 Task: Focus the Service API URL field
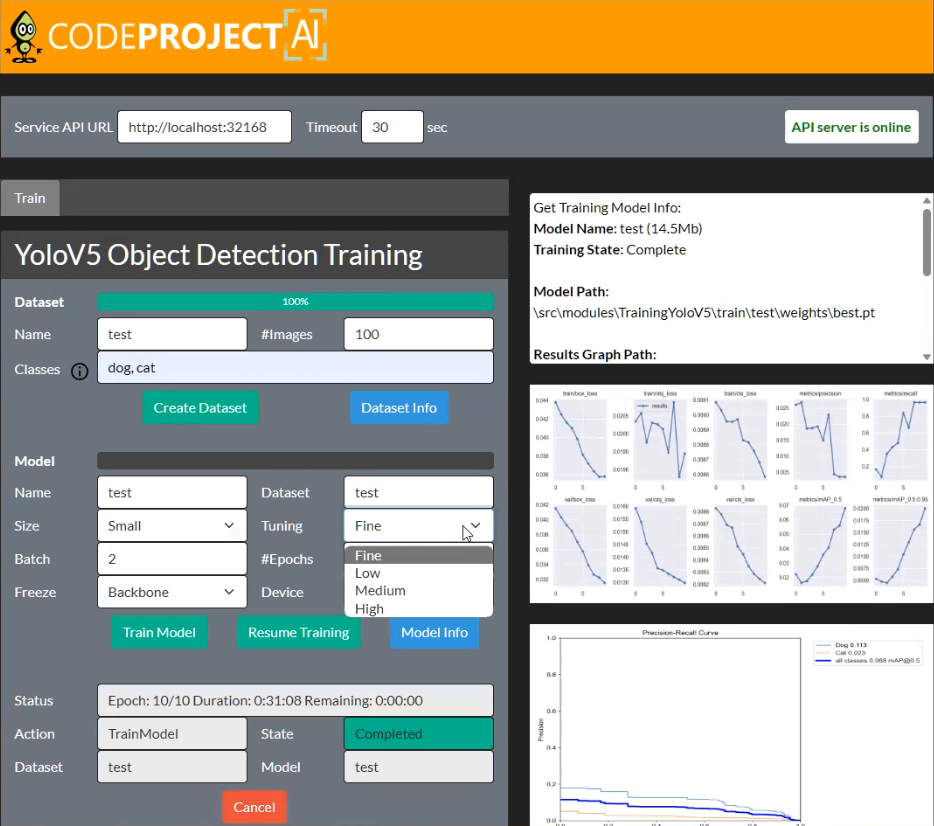(204, 127)
